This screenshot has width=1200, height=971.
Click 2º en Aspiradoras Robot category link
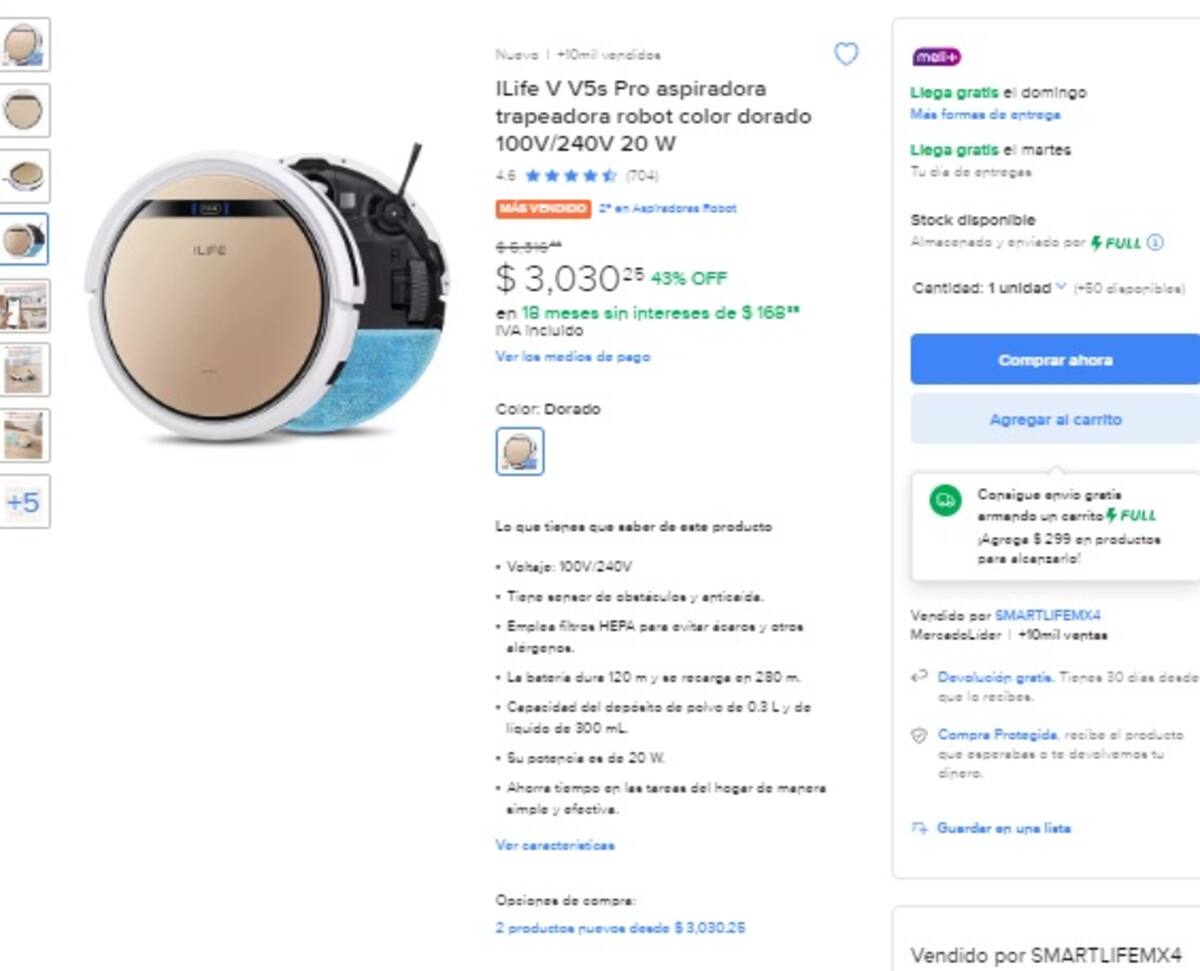pyautogui.click(x=667, y=208)
